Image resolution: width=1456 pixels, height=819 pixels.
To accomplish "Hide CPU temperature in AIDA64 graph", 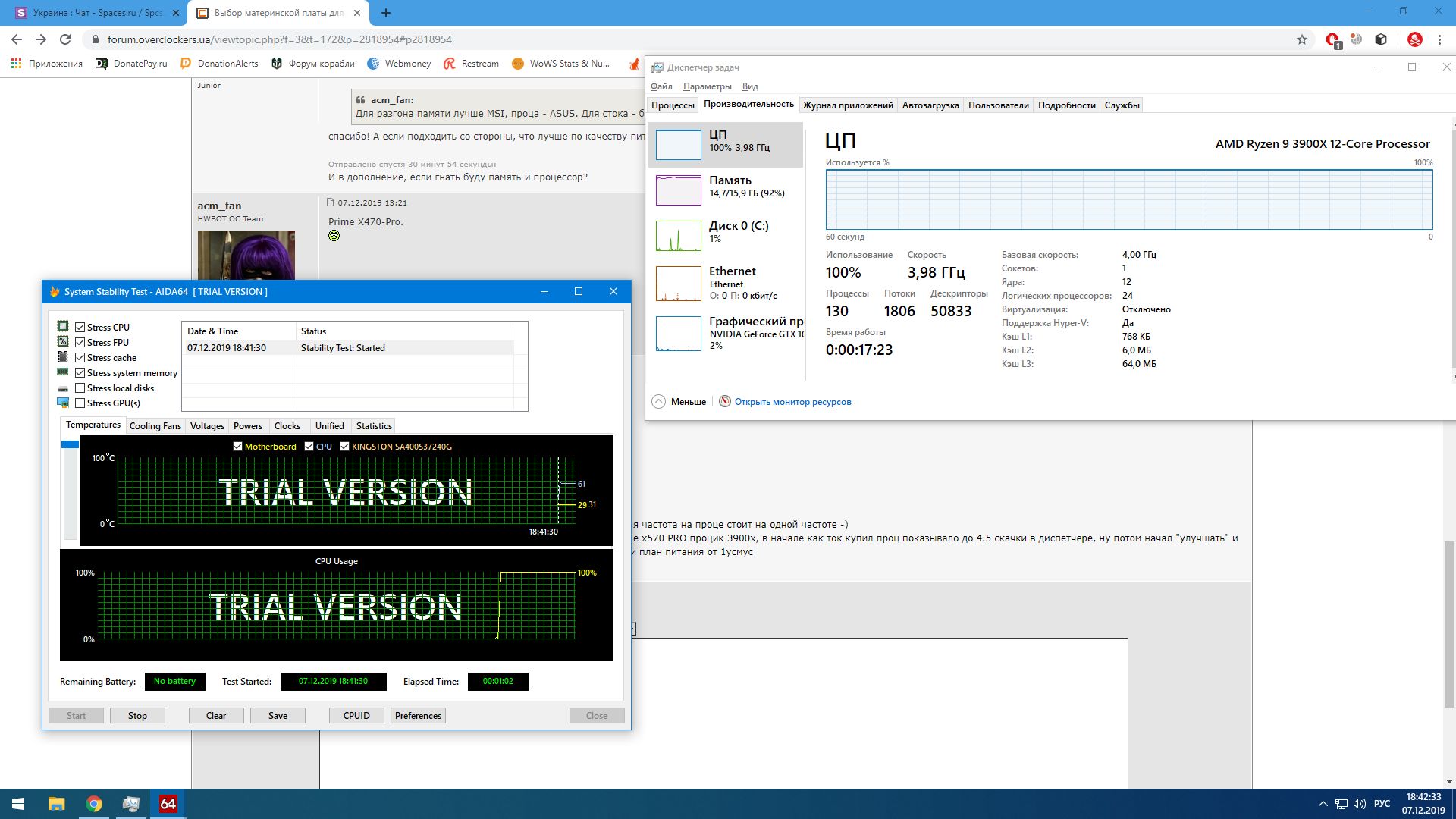I will click(x=309, y=447).
